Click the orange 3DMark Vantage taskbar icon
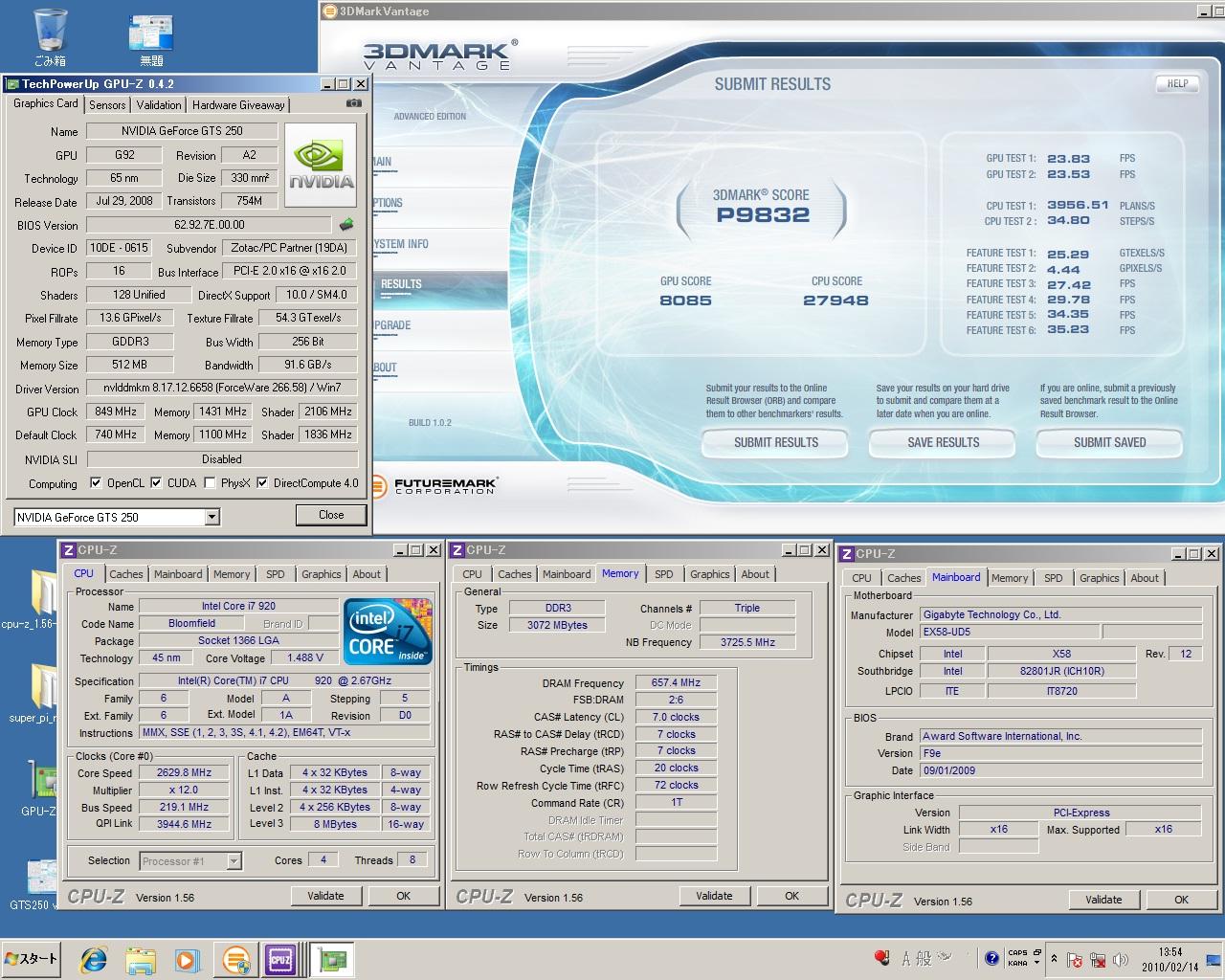The width and height of the screenshot is (1225, 980). pyautogui.click(x=234, y=959)
